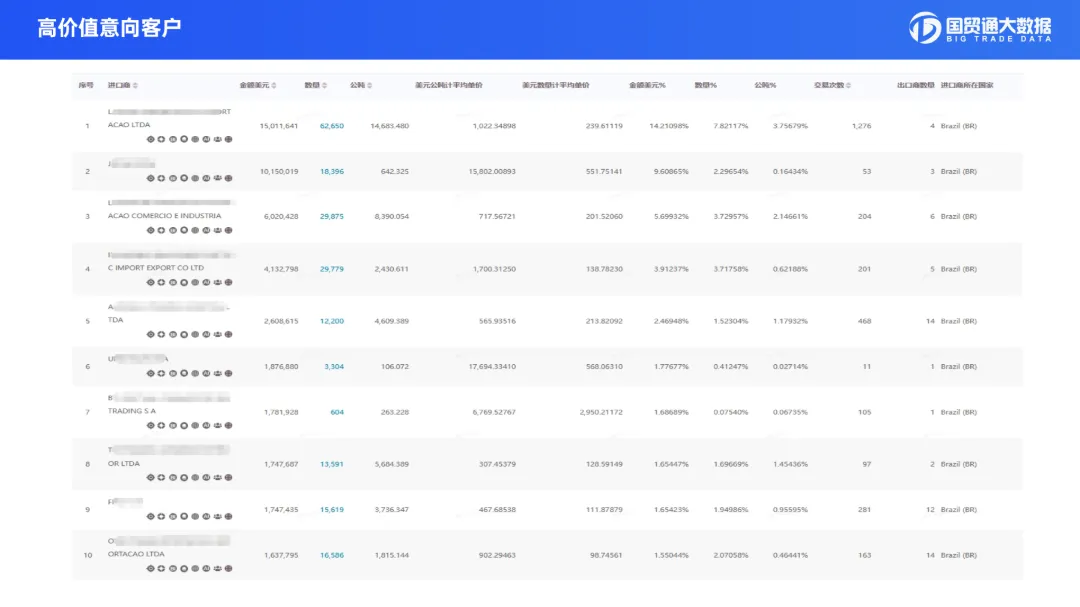1080x607 pixels.
Task: Click the importer name TRADING S A
Action: click(132, 411)
